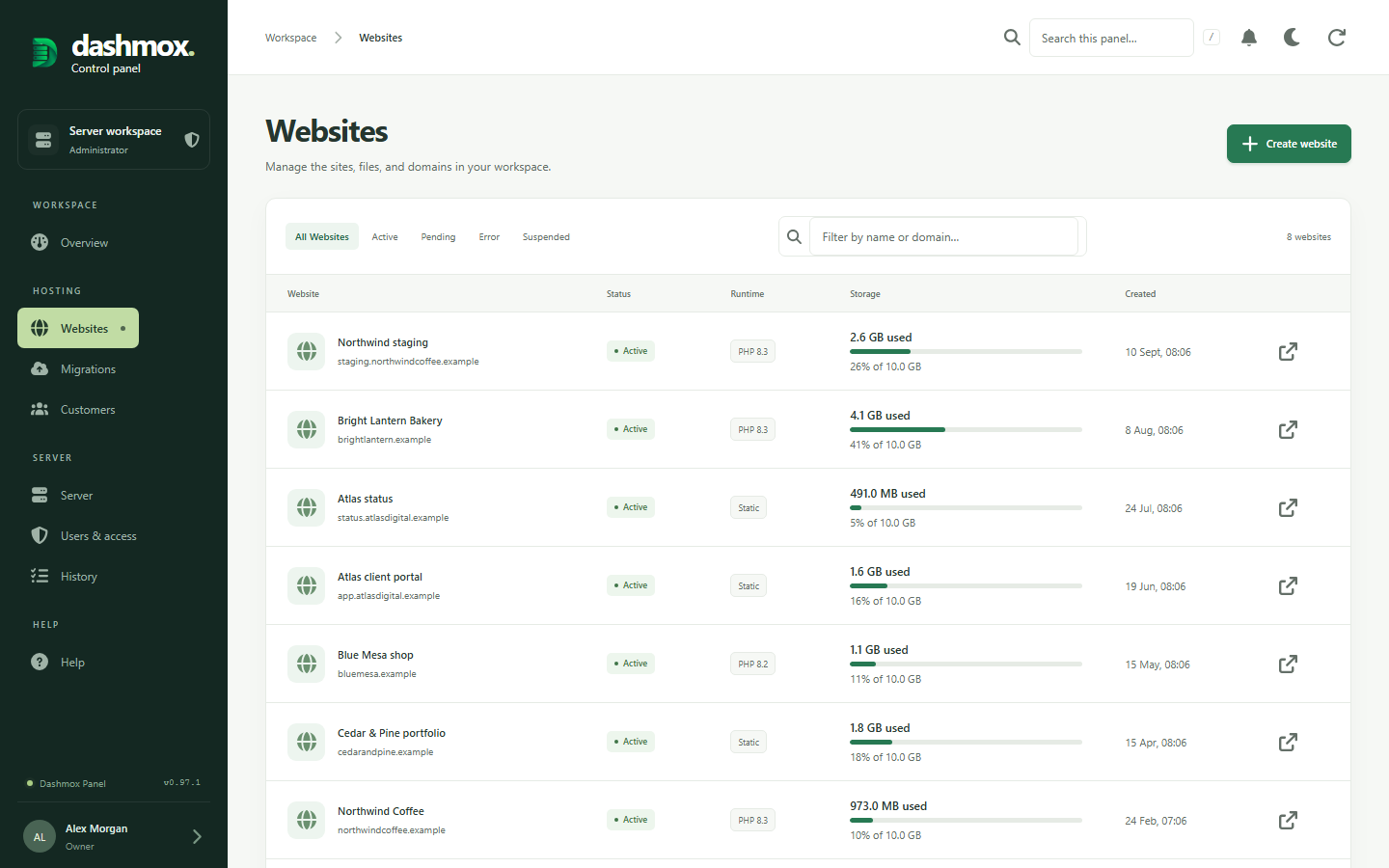Open external link for Blue Mesa shop
Screen dimensions: 1389x868
click(x=1288, y=665)
